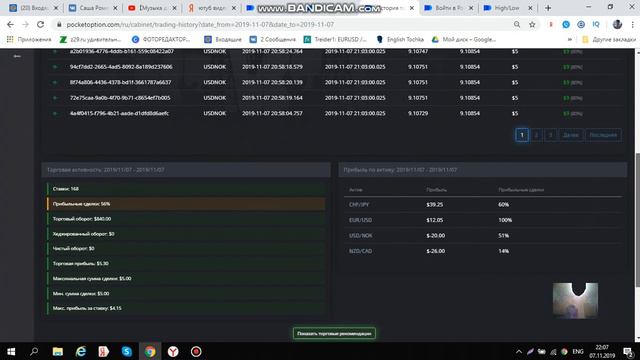Image resolution: width=640 pixels, height=360 pixels.
Task: Click the browser forward arrow
Action: (25, 24)
